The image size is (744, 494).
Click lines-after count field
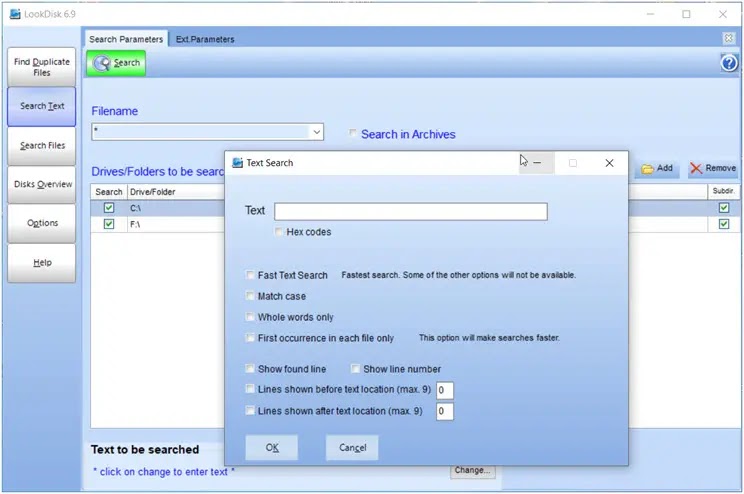tap(445, 411)
